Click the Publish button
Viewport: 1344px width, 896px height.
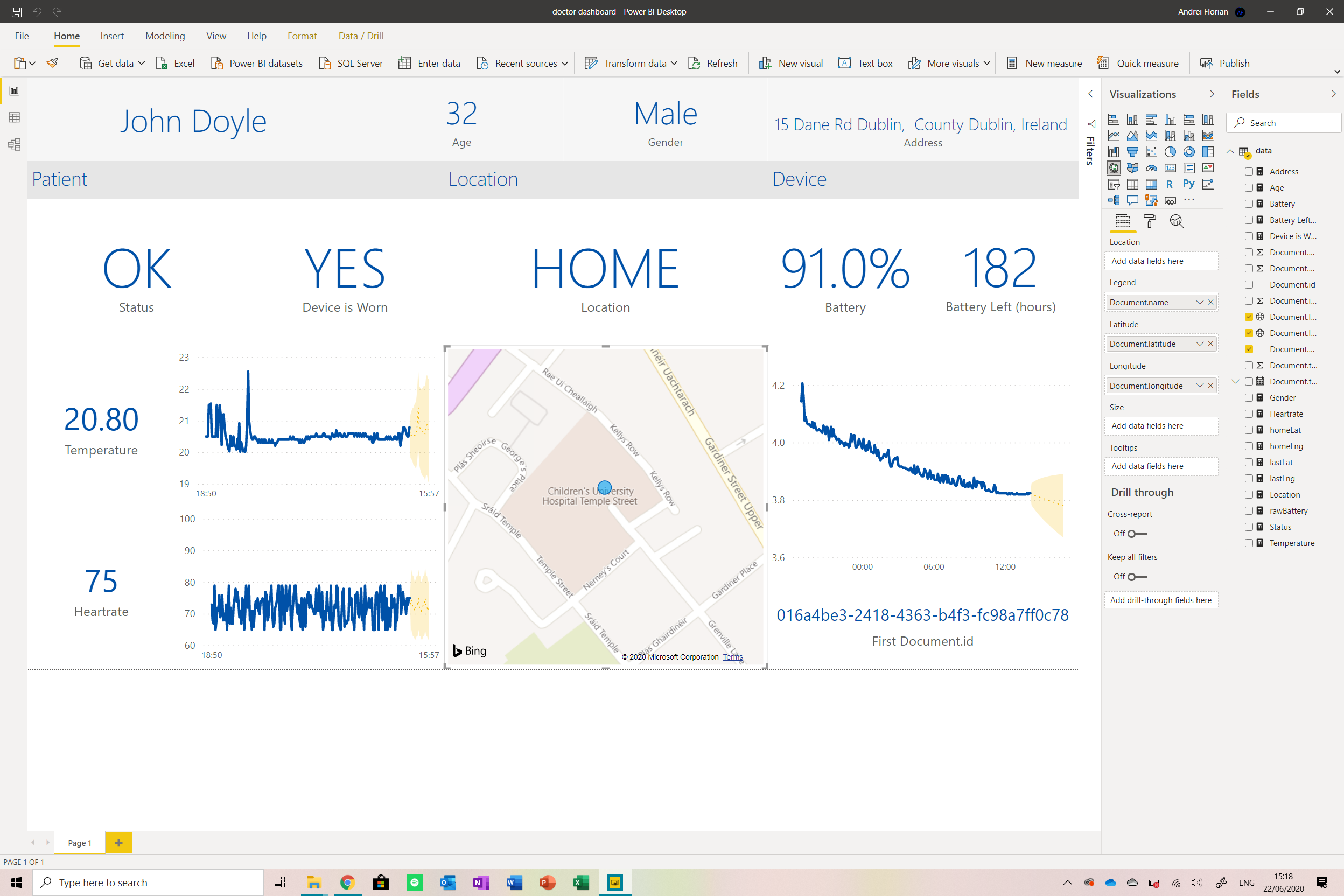pos(1225,64)
